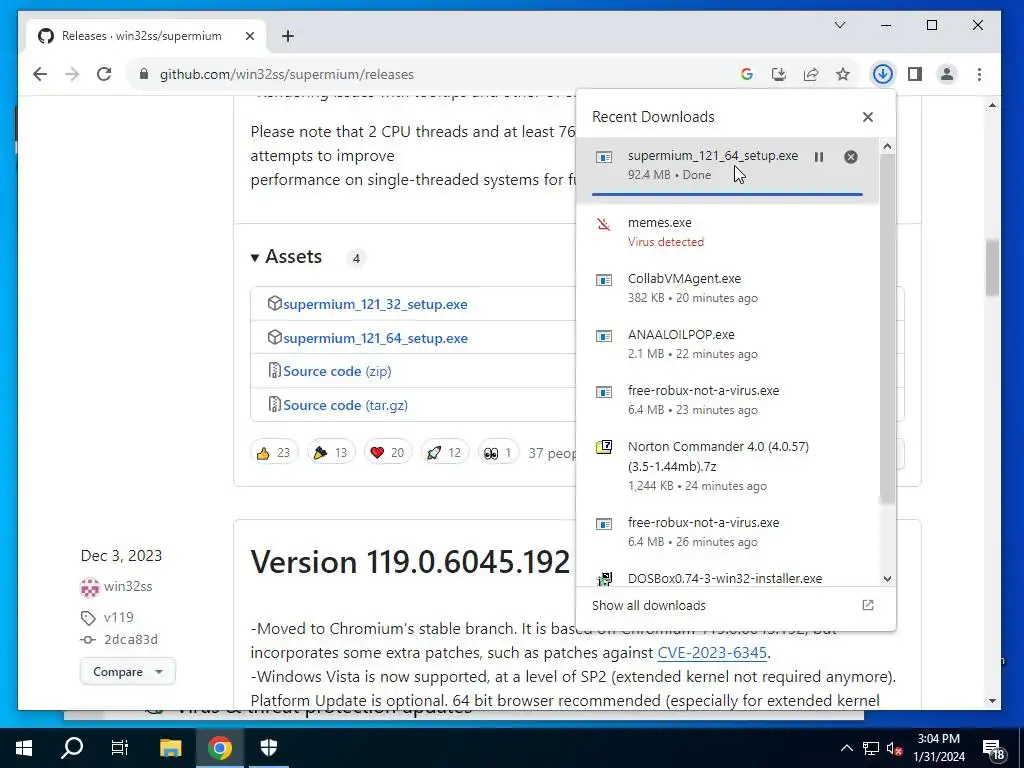Image resolution: width=1024 pixels, height=768 pixels.
Task: Reload the GitHub releases page
Action: tap(104, 74)
